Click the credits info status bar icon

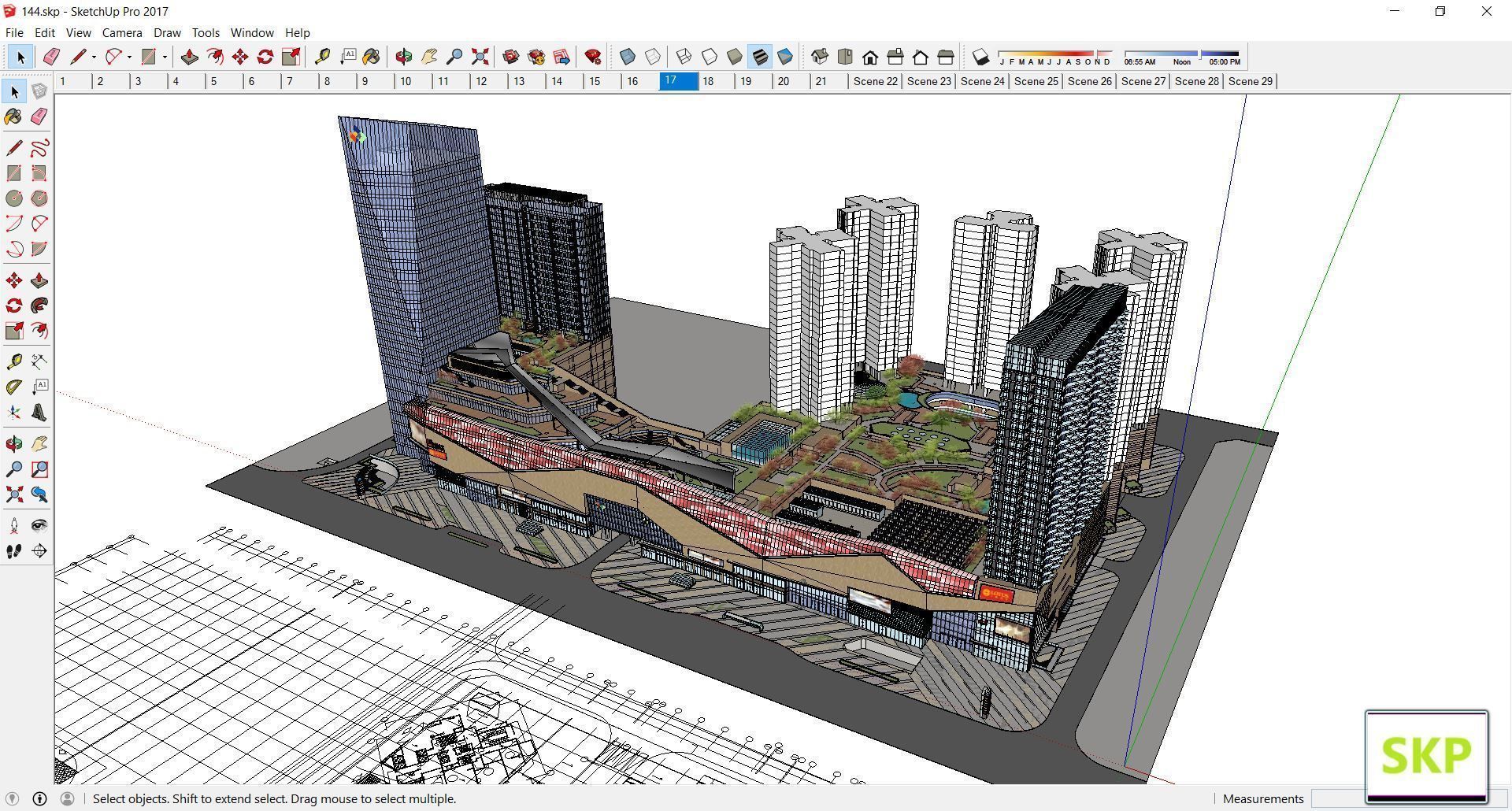pos(39,798)
